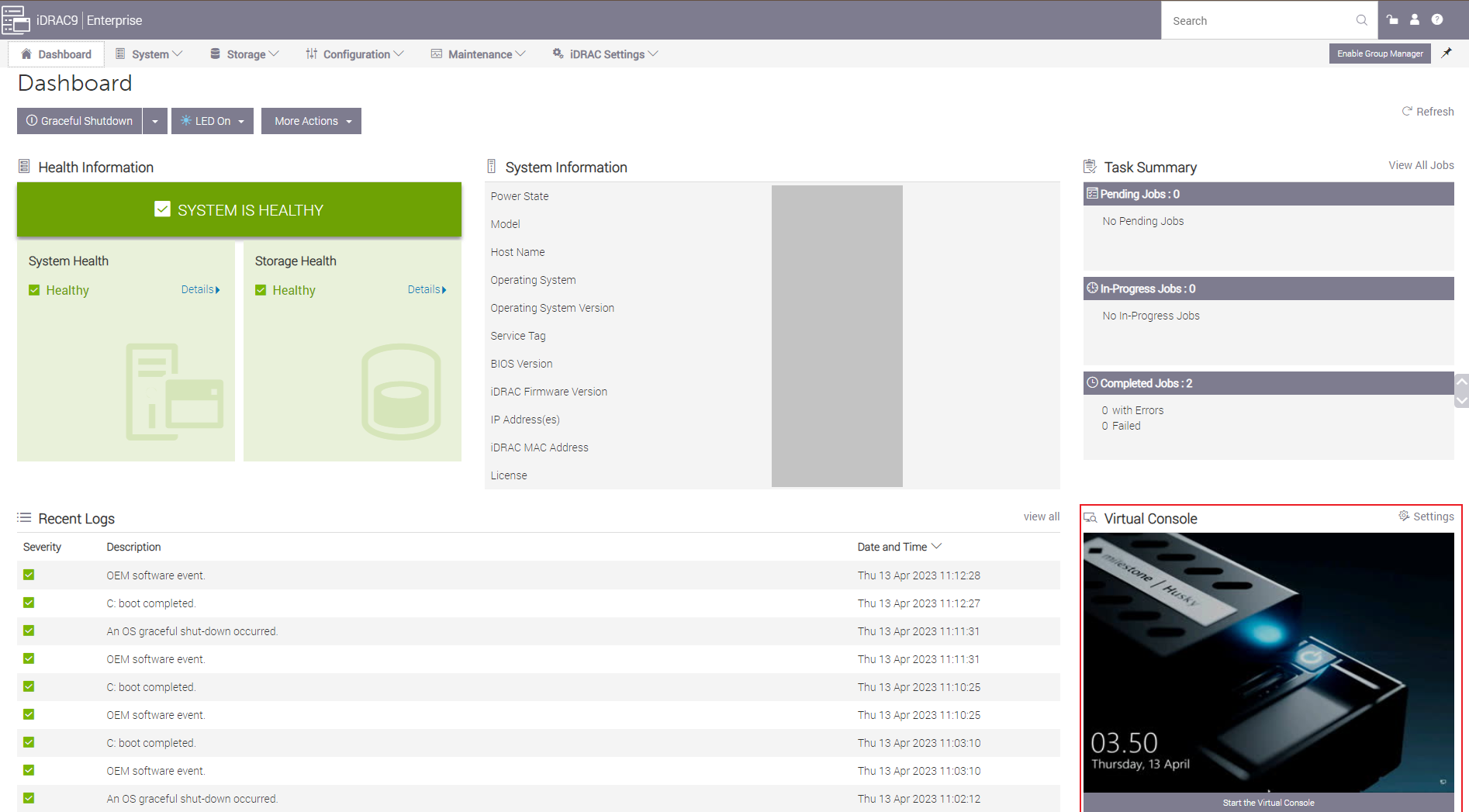
Task: Click the search magnifier icon
Action: (1361, 20)
